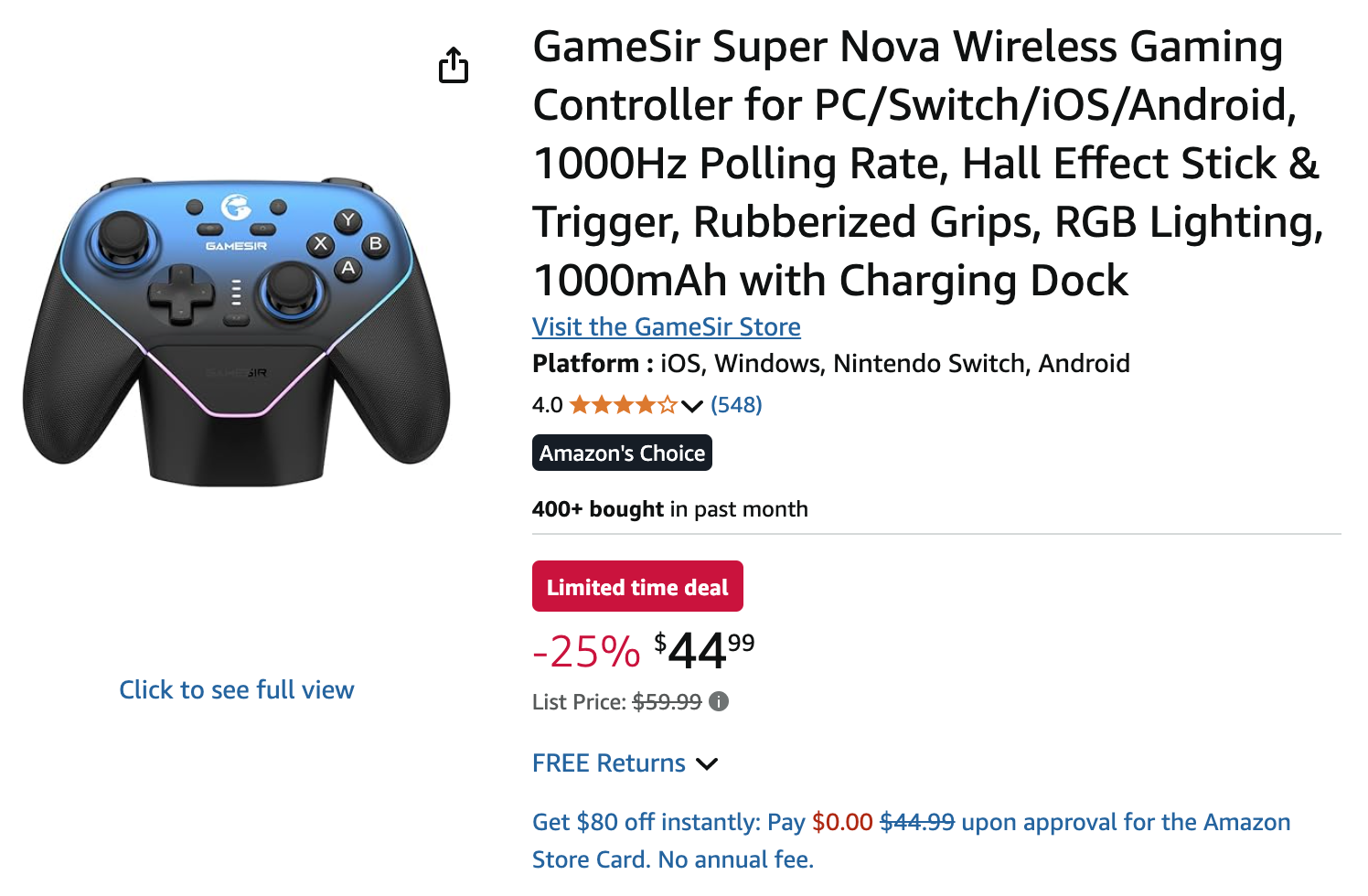Click the star rating icons

tap(624, 405)
